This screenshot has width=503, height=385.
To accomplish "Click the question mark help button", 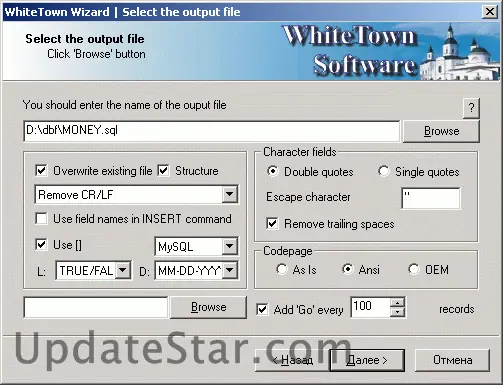I will point(471,108).
